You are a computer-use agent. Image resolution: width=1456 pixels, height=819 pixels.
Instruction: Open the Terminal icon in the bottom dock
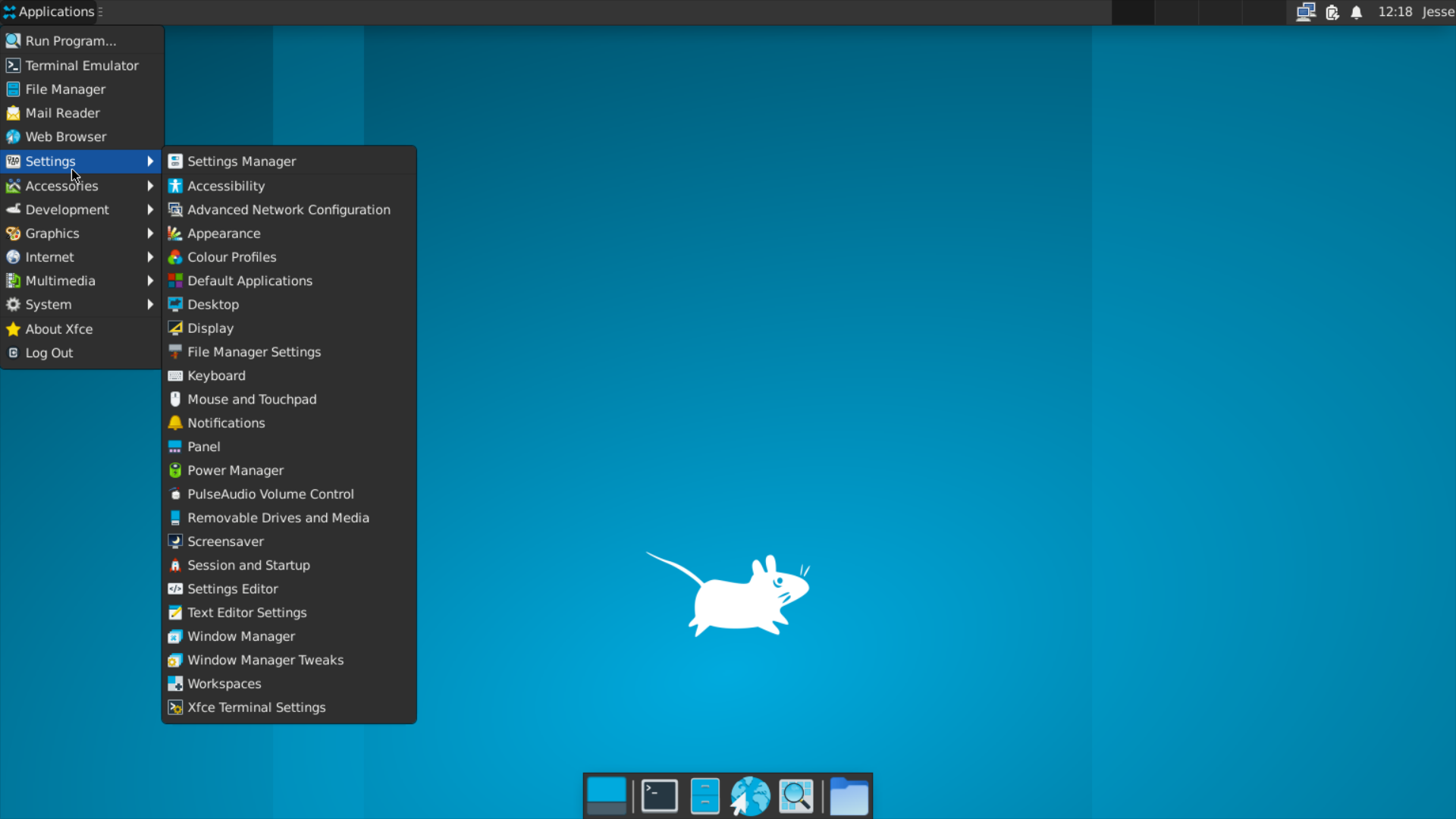coord(659,796)
